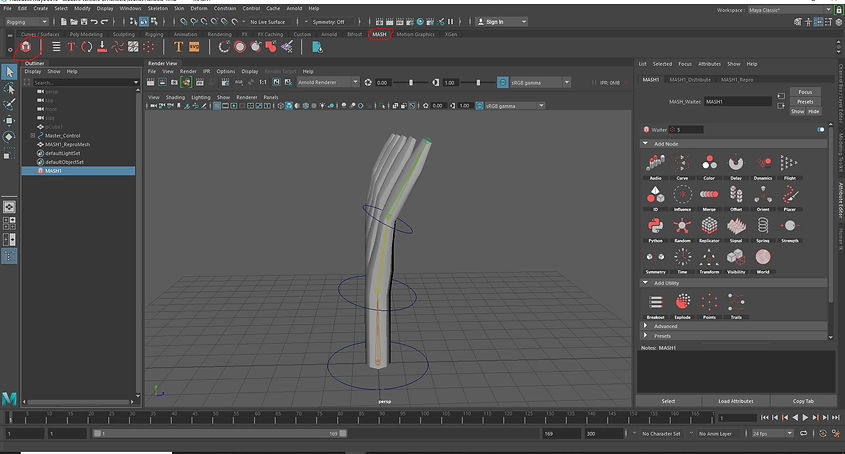
Task: Click the pause button on the status line
Action: point(451,22)
